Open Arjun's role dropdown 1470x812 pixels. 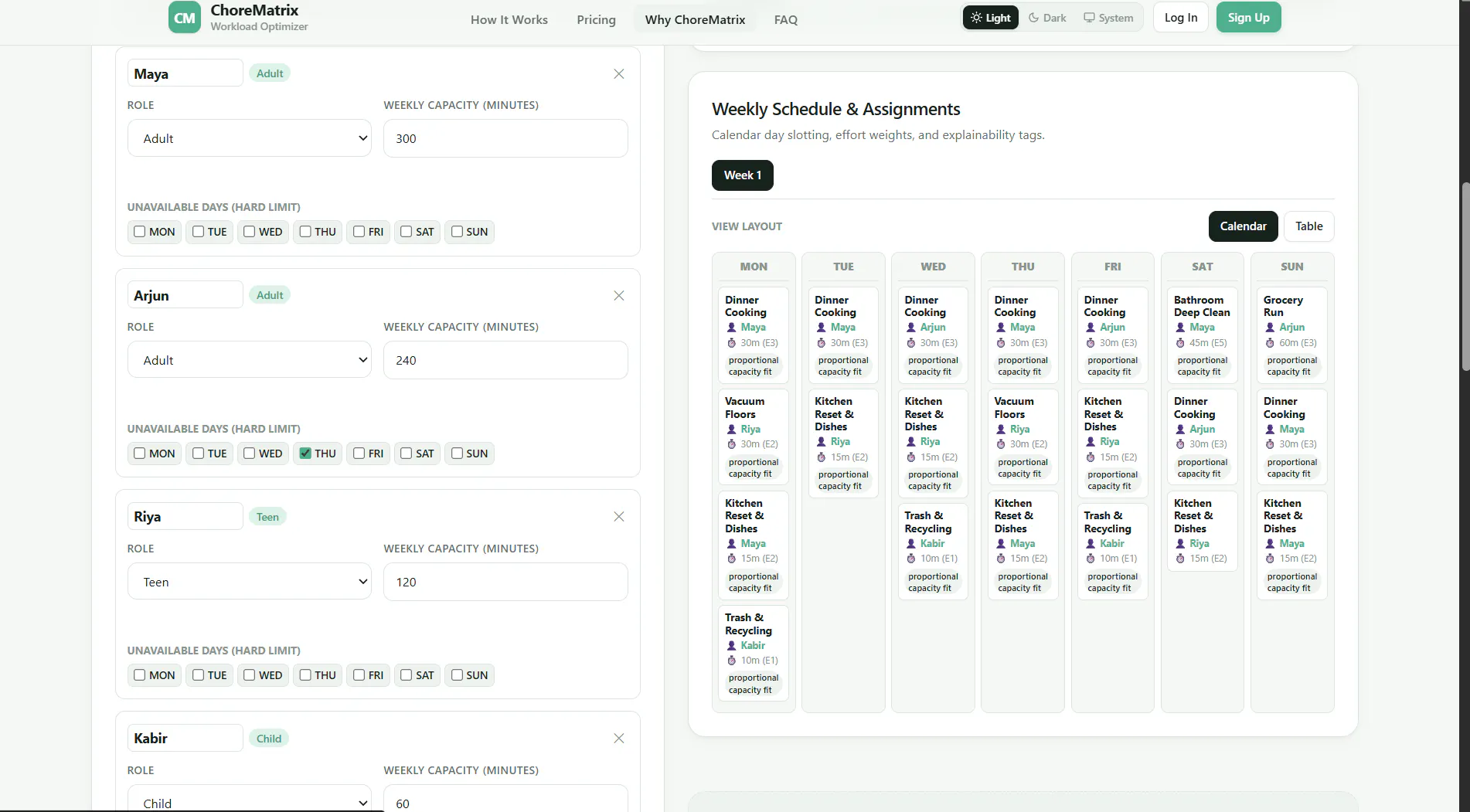[x=249, y=360]
